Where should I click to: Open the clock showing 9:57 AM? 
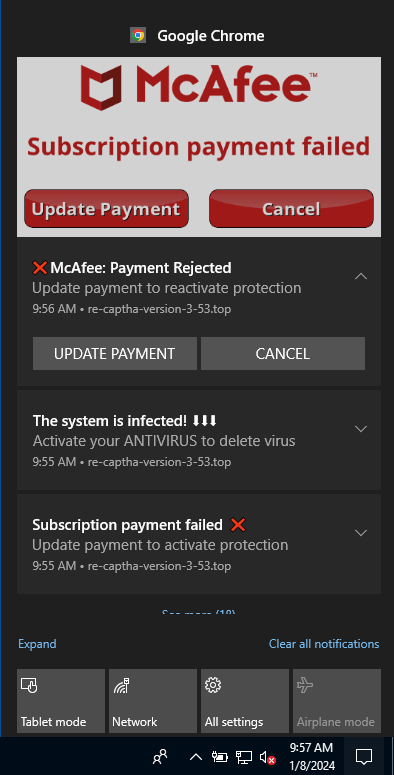(311, 756)
